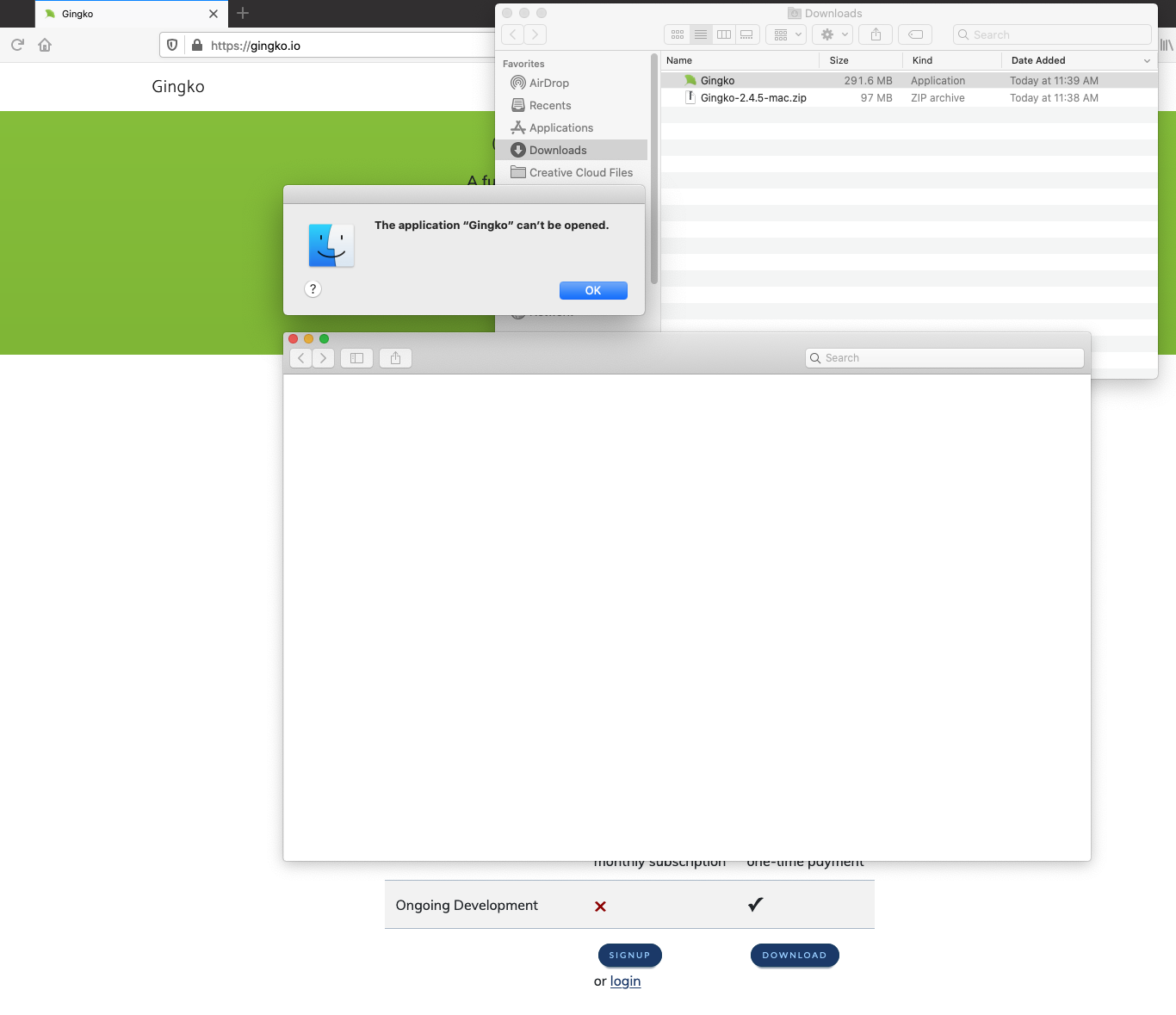
Task: Open the gear action menu chevron
Action: 845,34
